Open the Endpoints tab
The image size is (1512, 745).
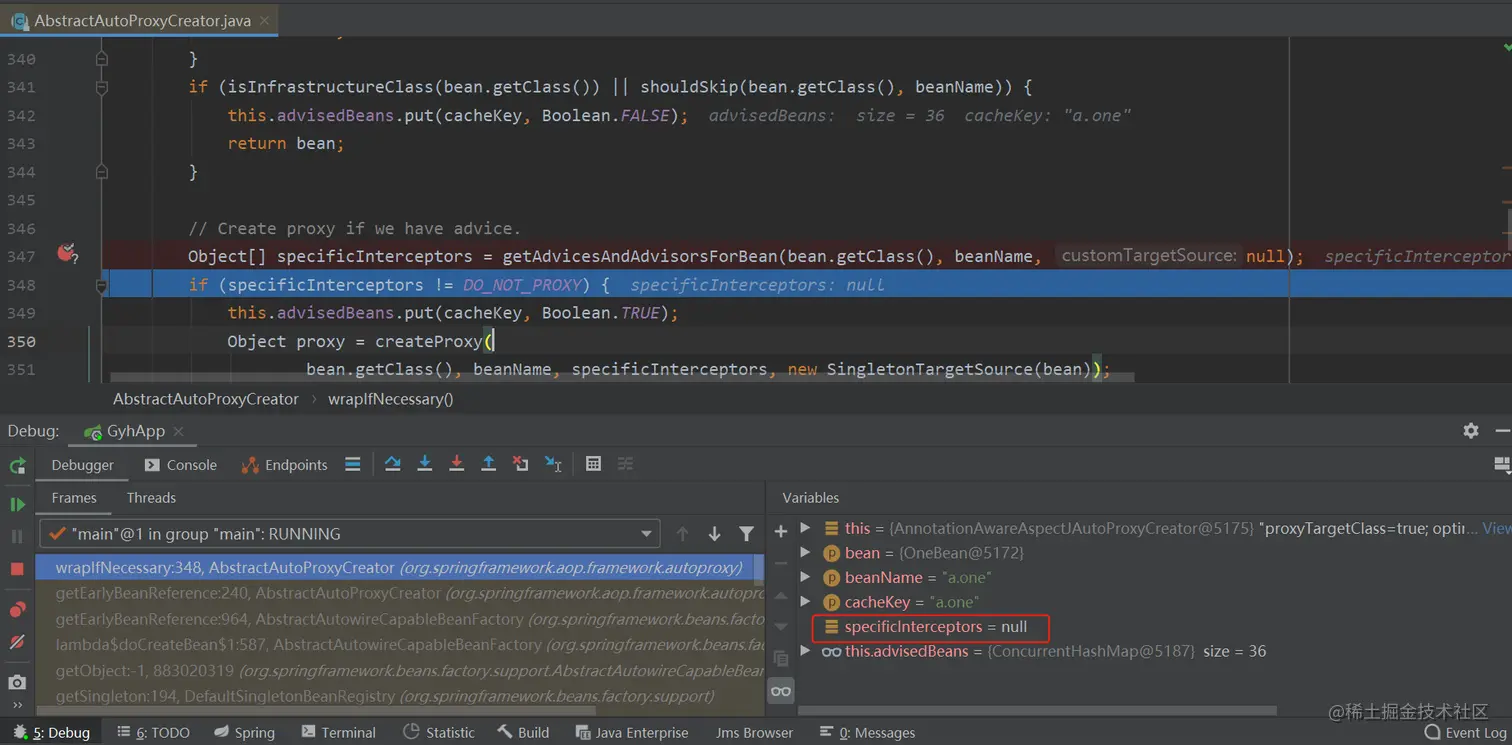coord(284,465)
